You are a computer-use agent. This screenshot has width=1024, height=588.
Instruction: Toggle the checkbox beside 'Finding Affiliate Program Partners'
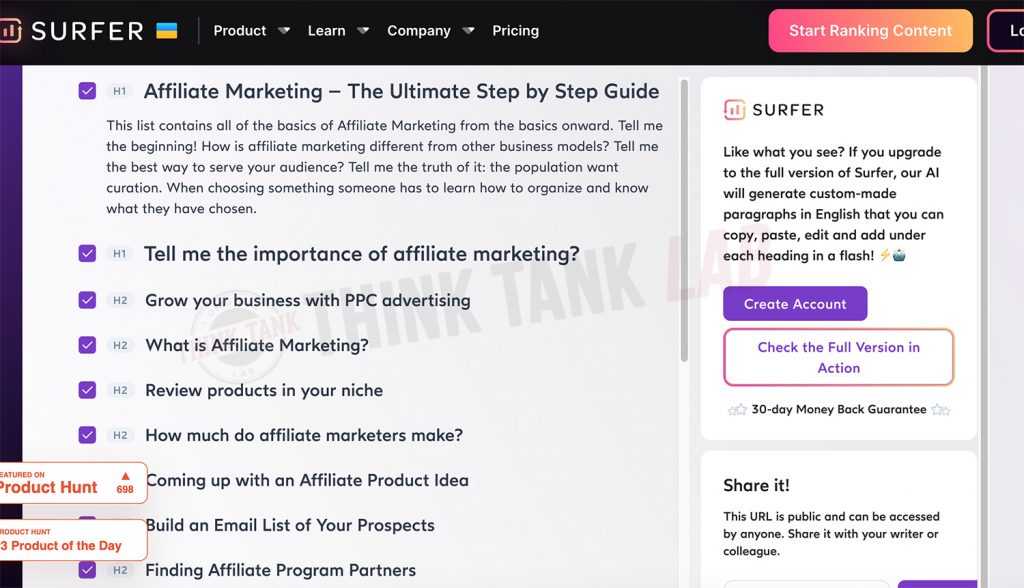[x=87, y=570]
